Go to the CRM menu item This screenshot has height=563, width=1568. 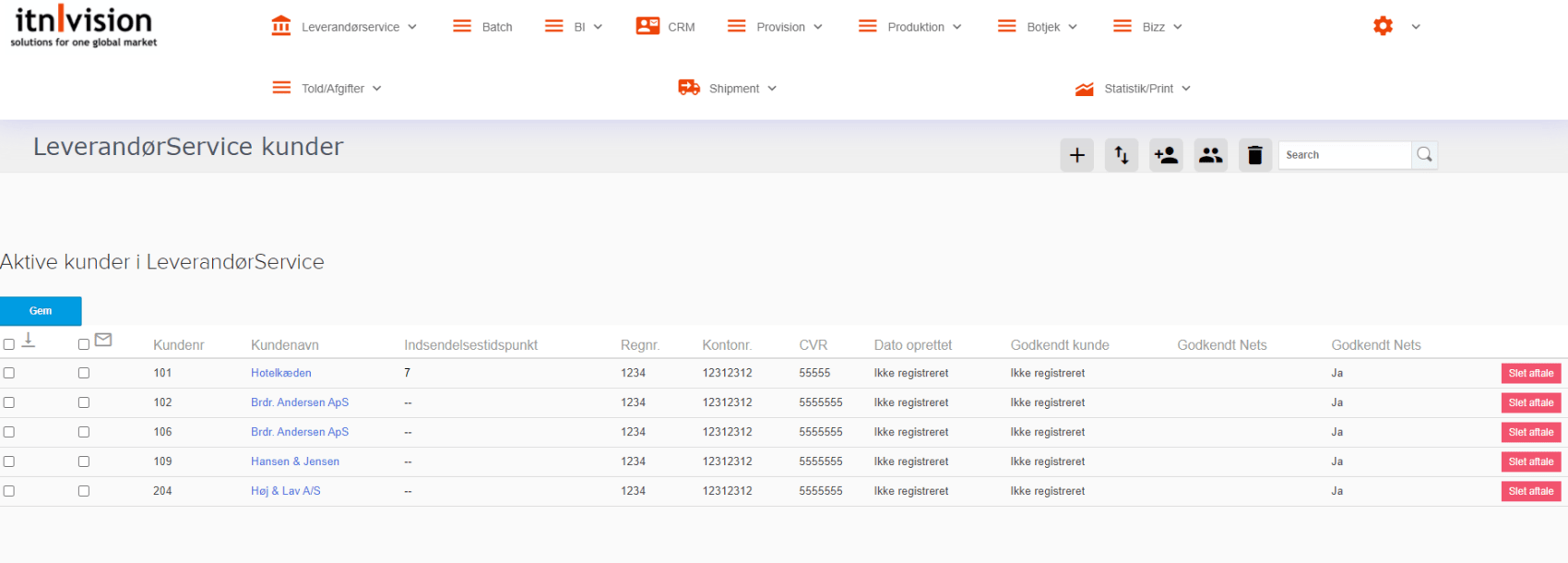681,27
